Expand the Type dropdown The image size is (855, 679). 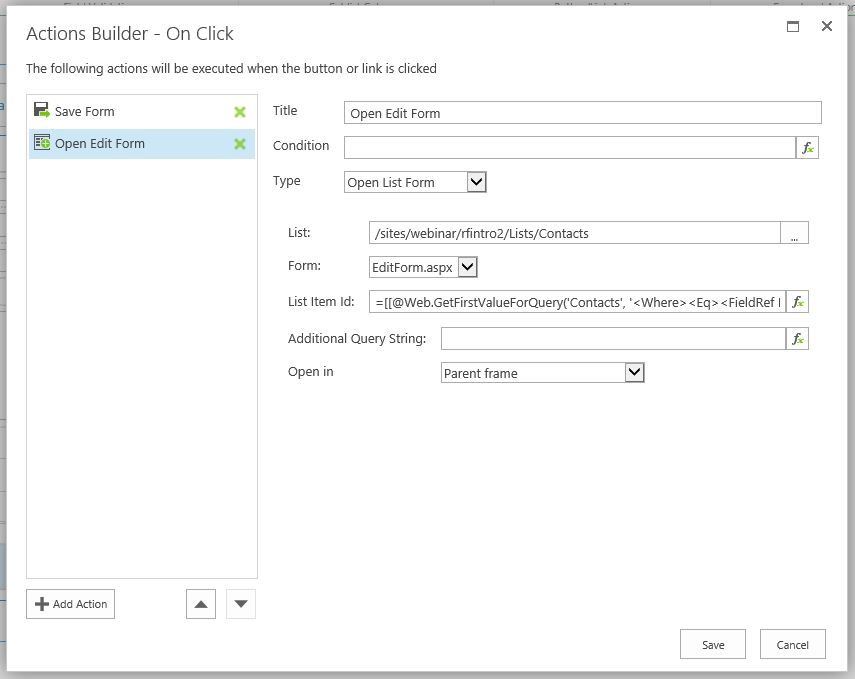[476, 182]
